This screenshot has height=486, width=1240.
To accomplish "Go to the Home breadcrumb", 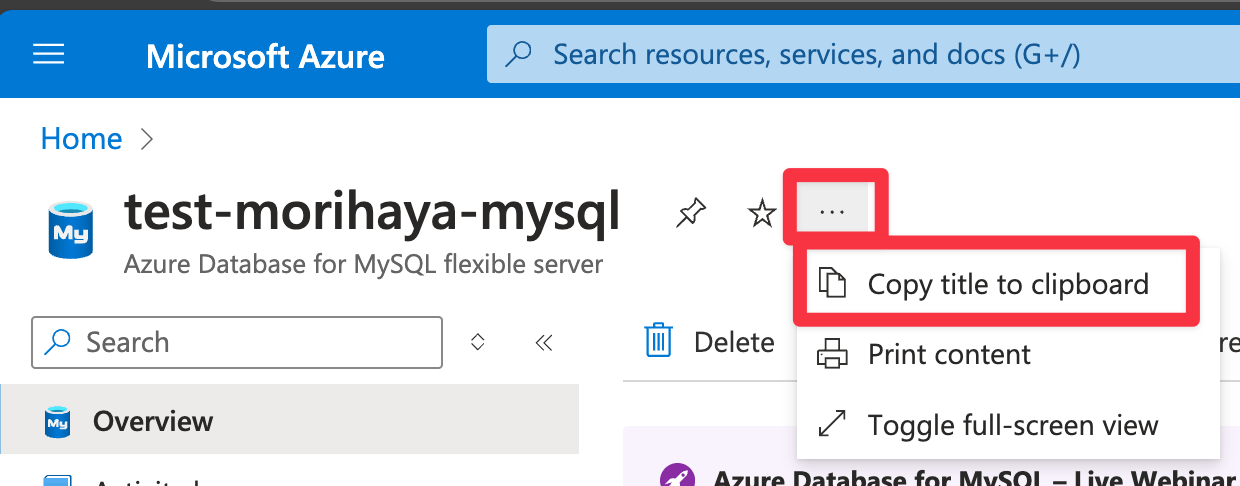I will coord(81,138).
